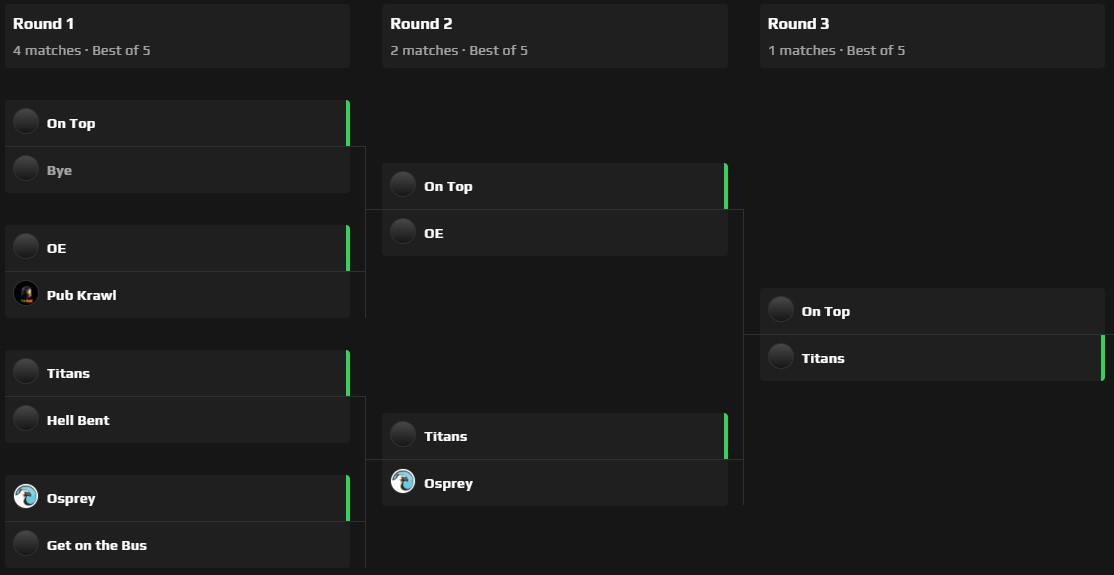Click Pub Krawl team name

[81, 295]
